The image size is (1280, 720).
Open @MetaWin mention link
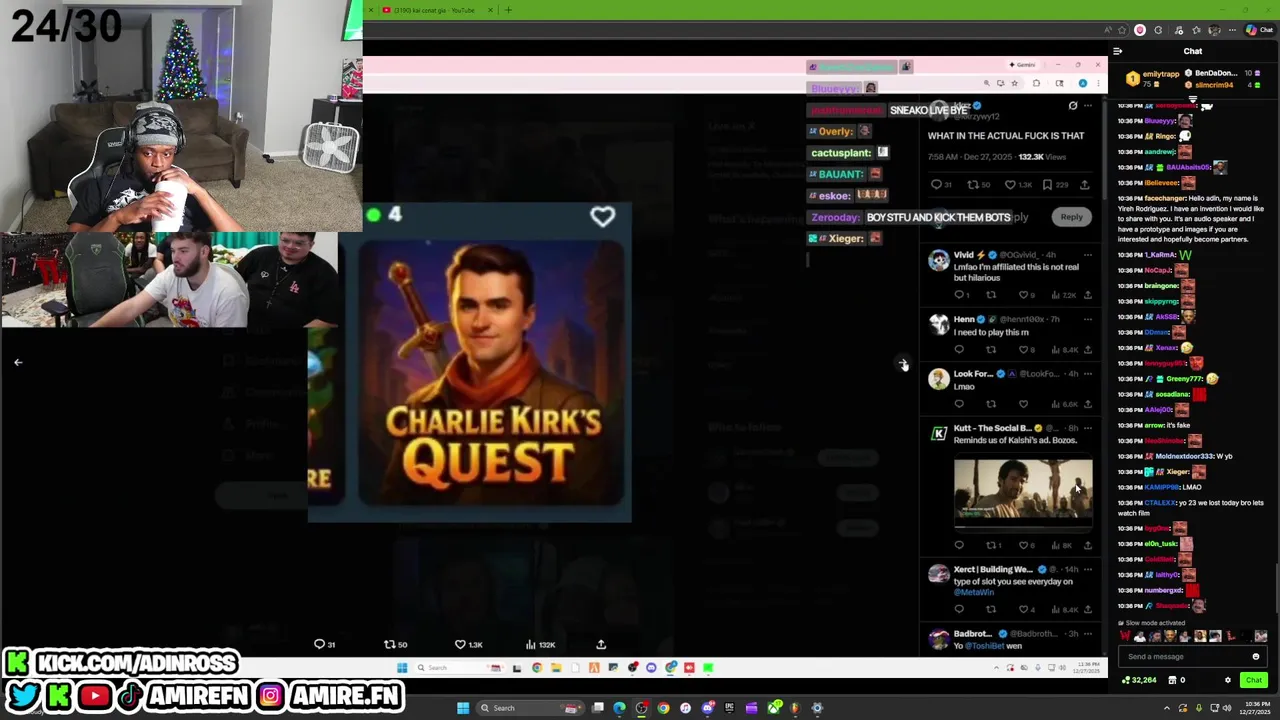point(973,592)
